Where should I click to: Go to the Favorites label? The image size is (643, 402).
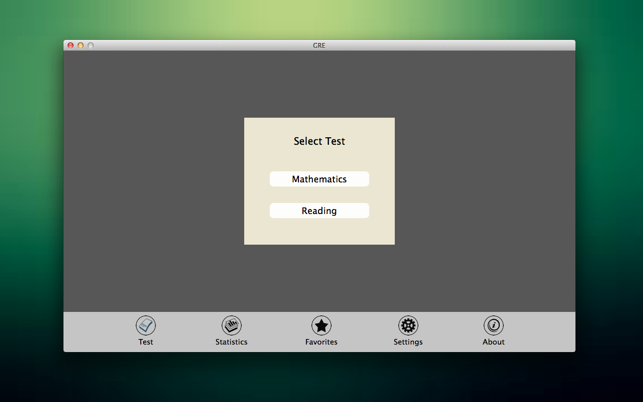coord(321,342)
